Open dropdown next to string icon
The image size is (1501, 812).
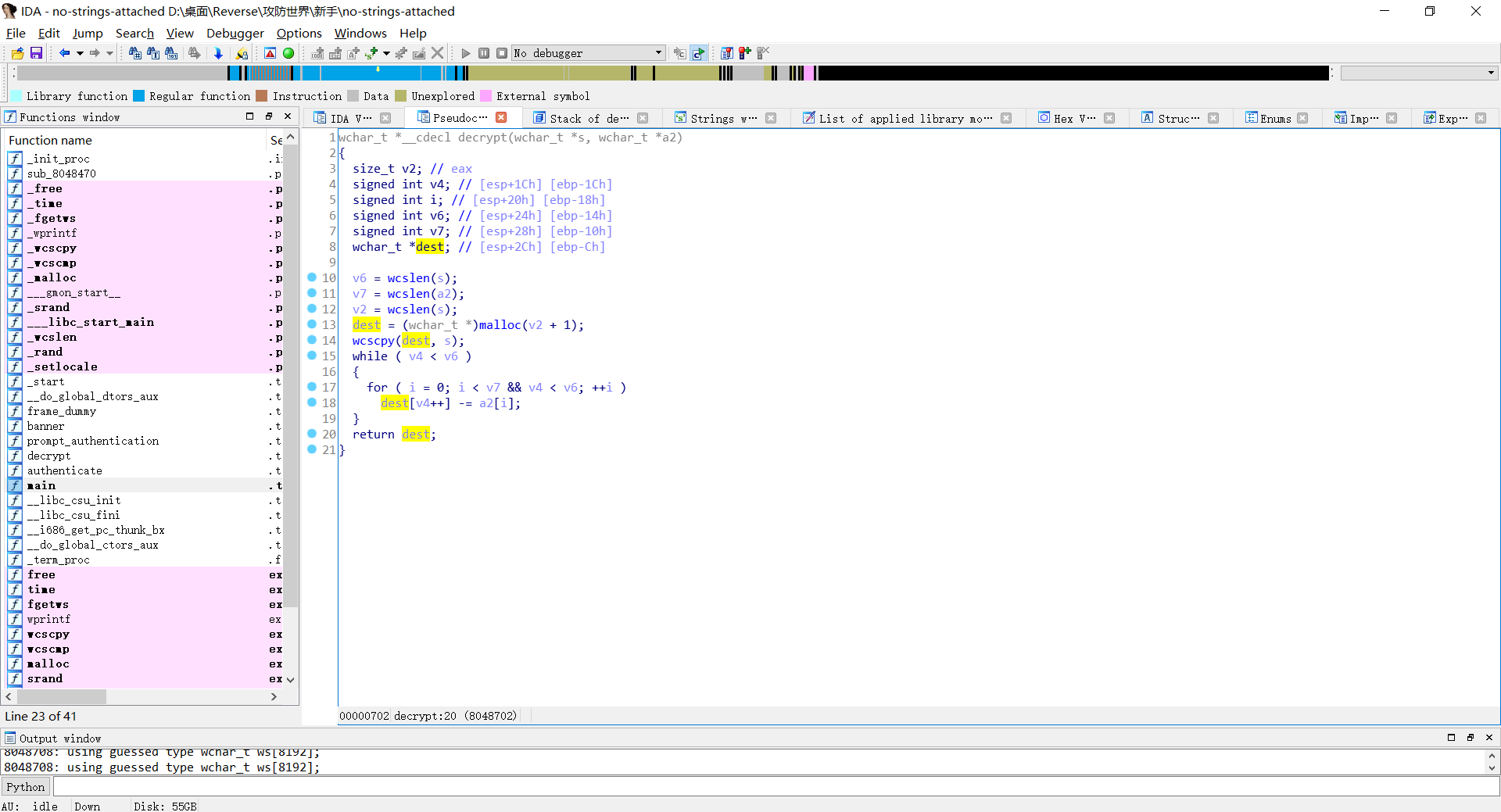pyautogui.click(x=386, y=53)
